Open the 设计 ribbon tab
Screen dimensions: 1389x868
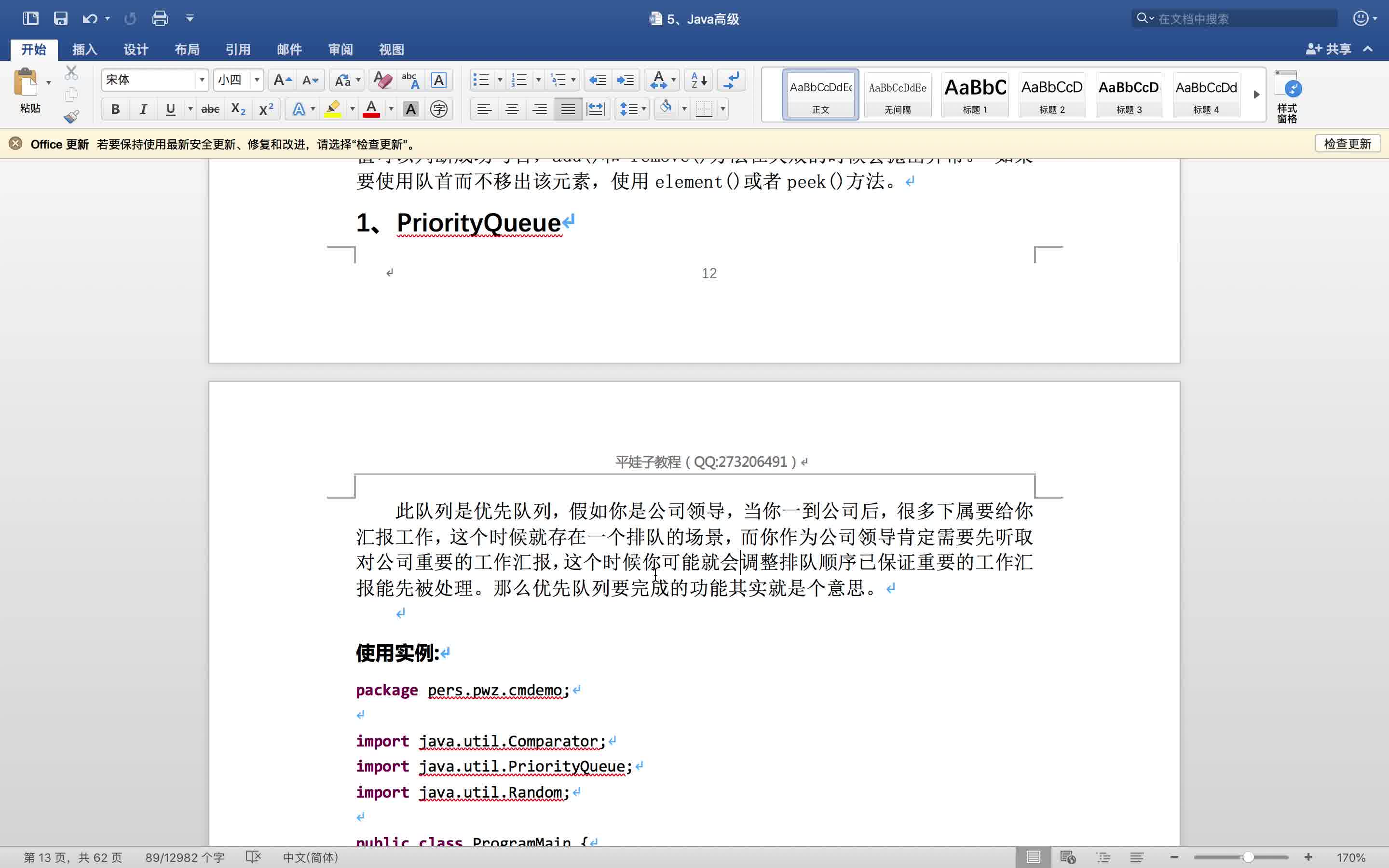(x=136, y=49)
